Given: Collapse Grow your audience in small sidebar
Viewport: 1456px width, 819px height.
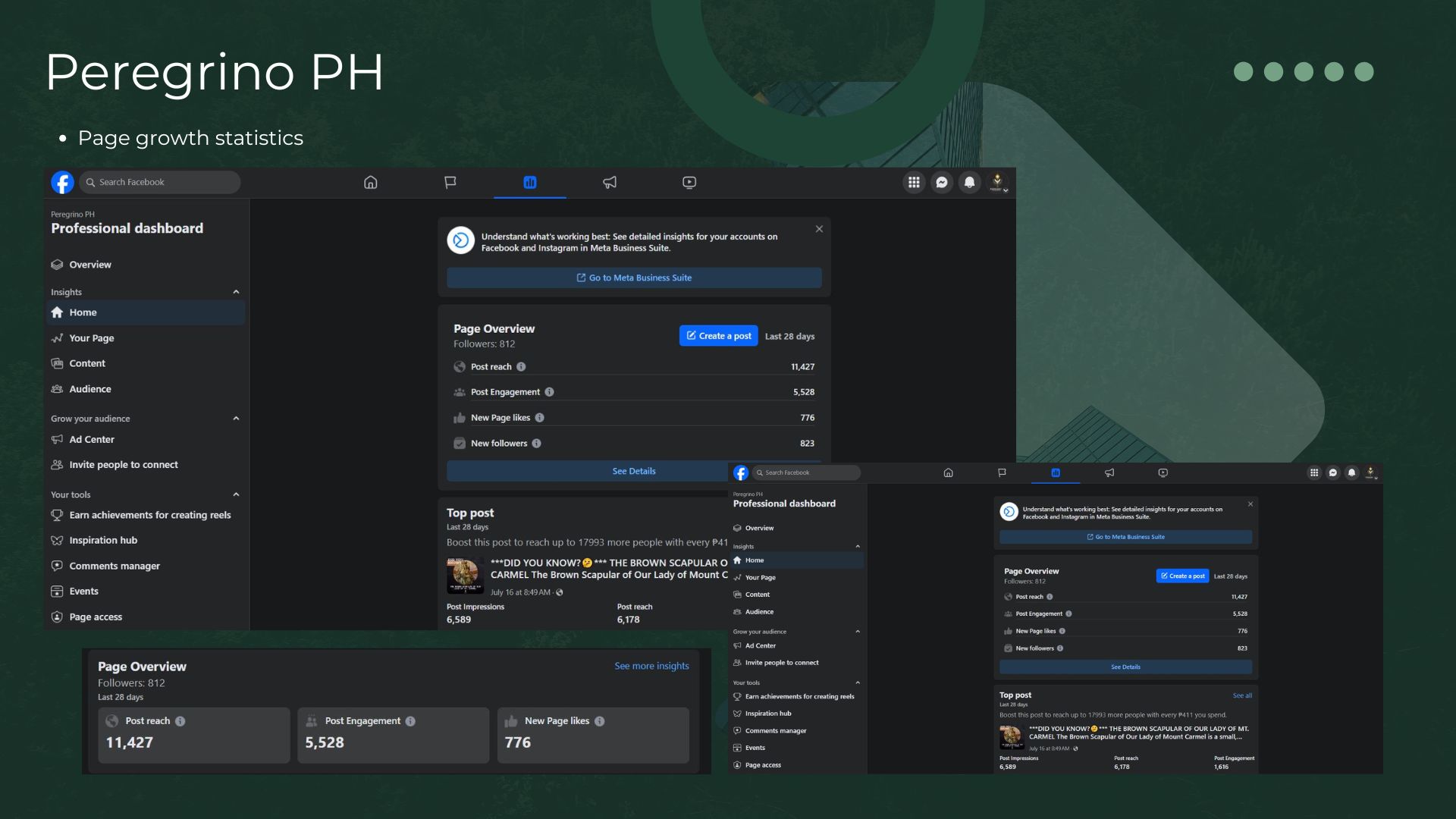Looking at the screenshot, I should click(x=858, y=631).
